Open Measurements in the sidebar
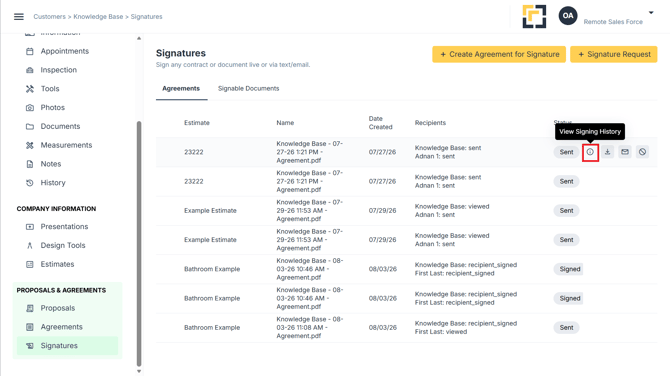Screen dimensions: 670x376 (x=66, y=145)
